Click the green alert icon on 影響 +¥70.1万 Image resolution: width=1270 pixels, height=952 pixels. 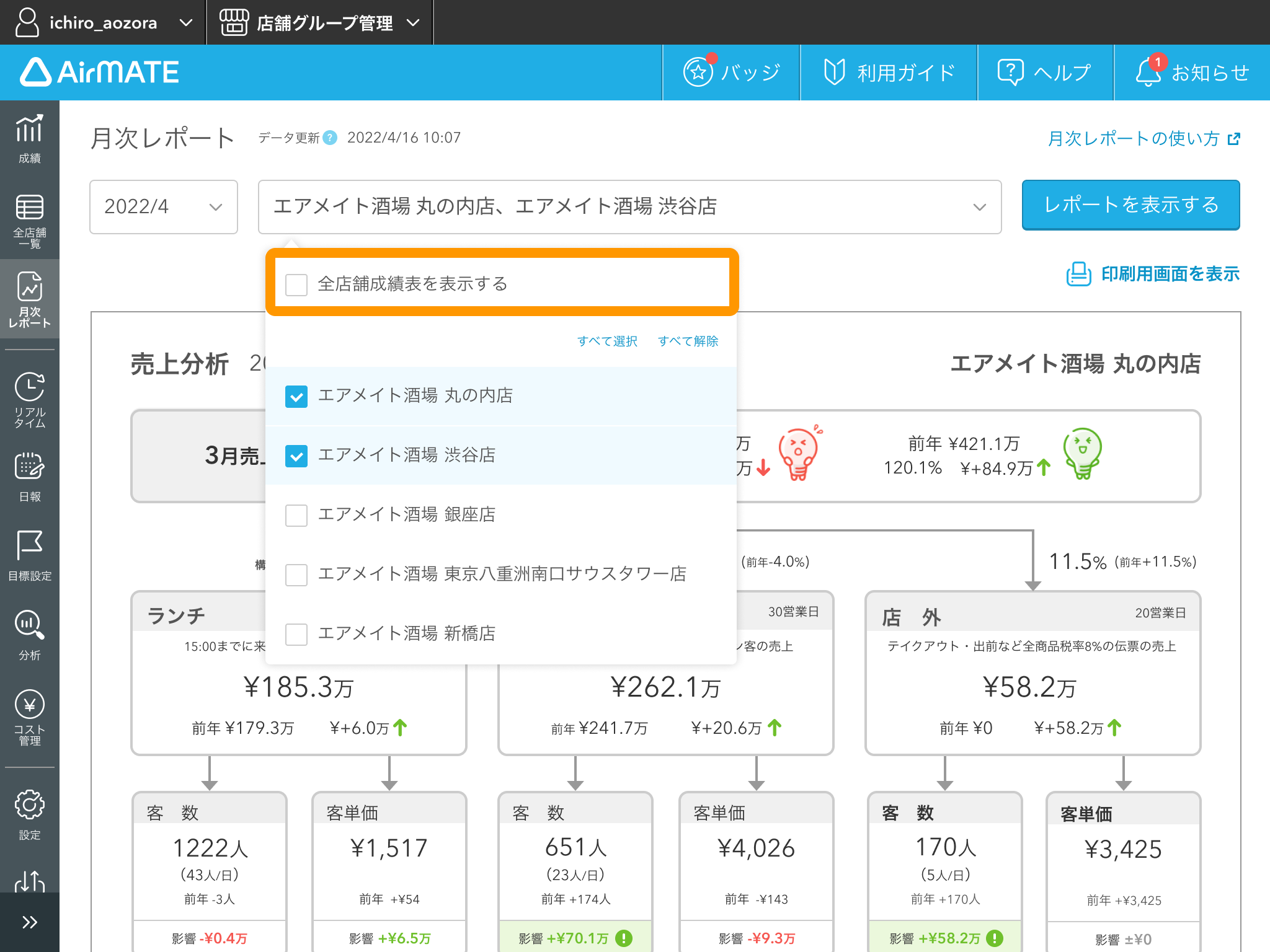click(x=624, y=938)
